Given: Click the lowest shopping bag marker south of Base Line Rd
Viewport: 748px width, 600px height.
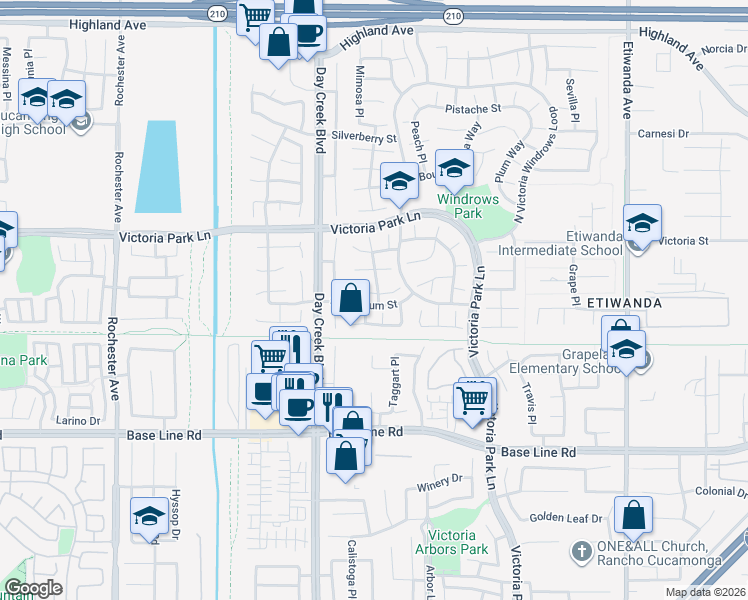Looking at the screenshot, I should (345, 459).
